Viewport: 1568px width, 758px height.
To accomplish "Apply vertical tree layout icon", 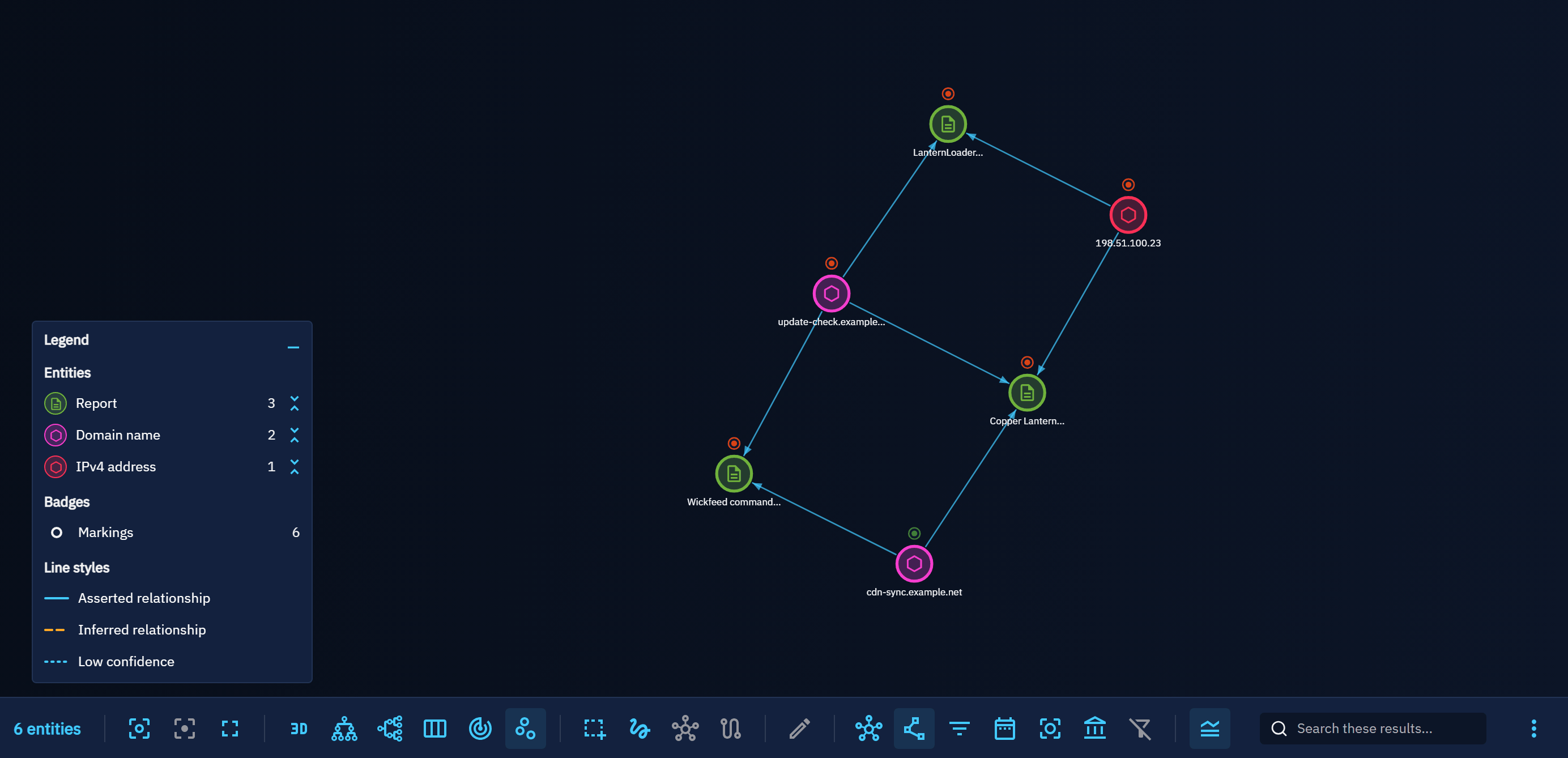I will 344,728.
